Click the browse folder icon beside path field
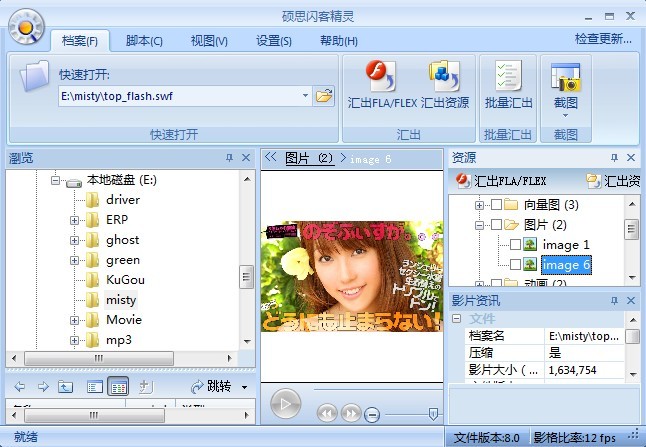This screenshot has width=646, height=447. (324, 96)
